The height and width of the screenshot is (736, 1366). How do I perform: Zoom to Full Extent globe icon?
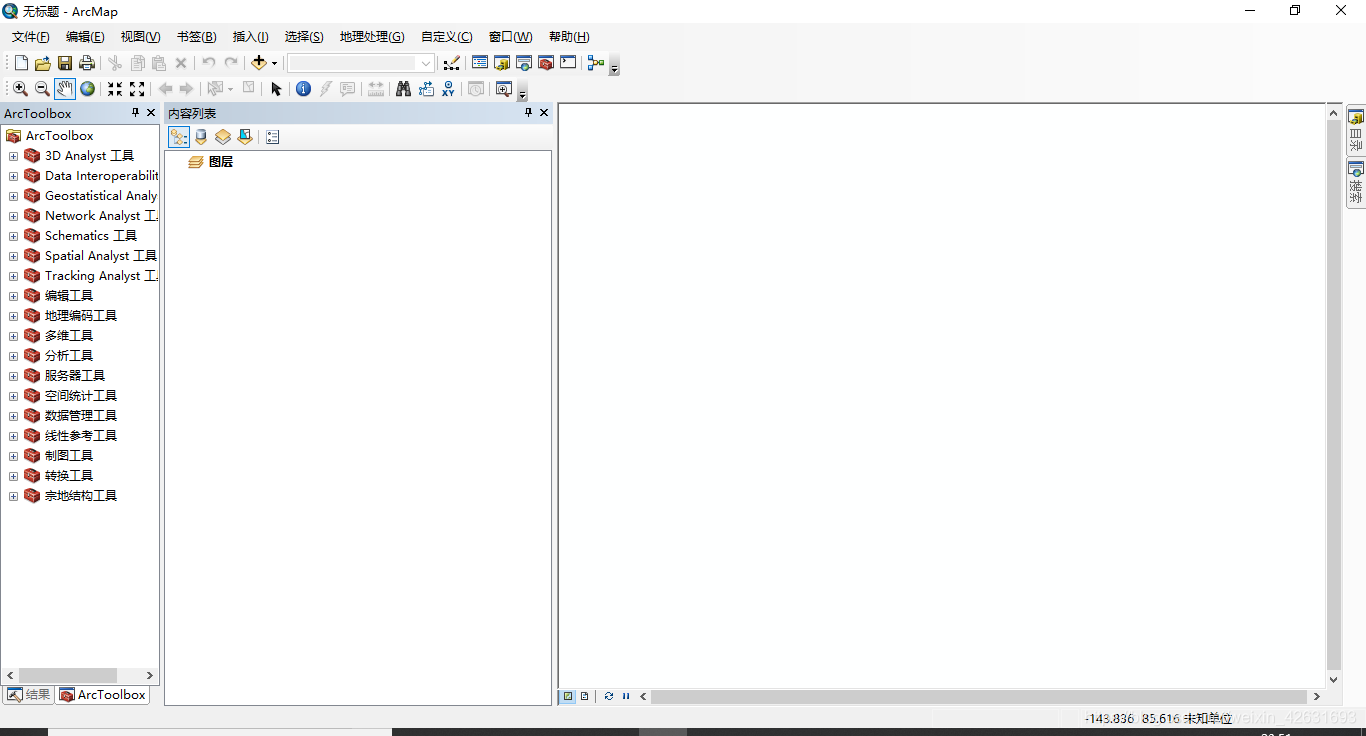point(88,89)
